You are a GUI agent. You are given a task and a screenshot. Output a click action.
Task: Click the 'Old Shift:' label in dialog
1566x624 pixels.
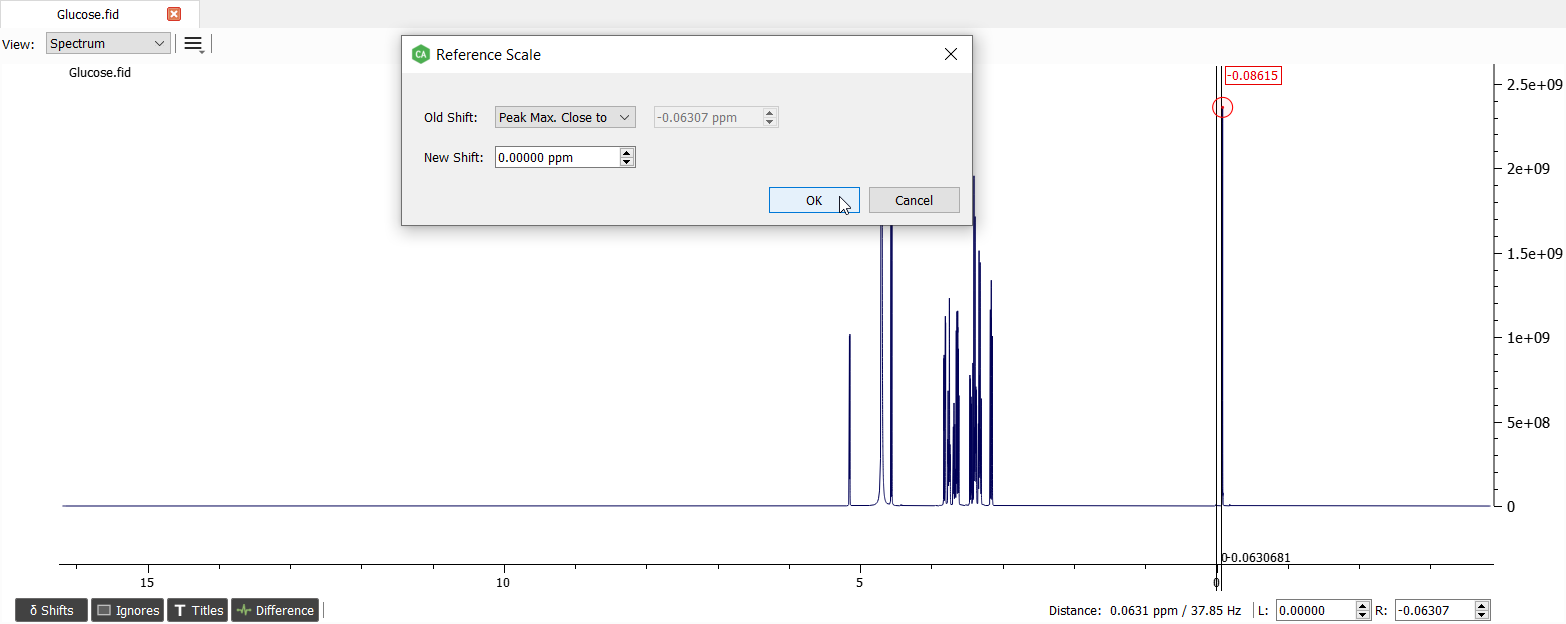[x=450, y=118]
